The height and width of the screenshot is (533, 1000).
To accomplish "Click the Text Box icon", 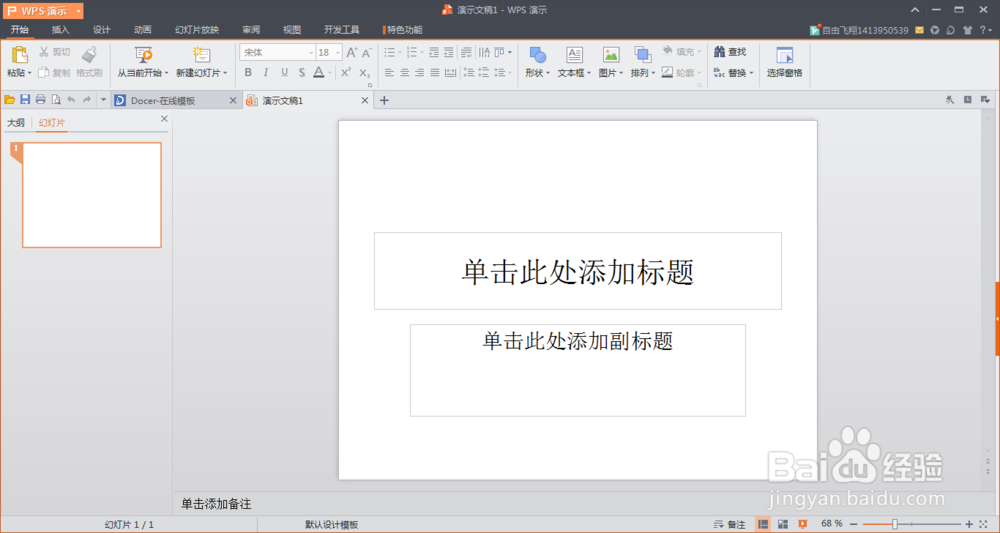I will point(574,55).
